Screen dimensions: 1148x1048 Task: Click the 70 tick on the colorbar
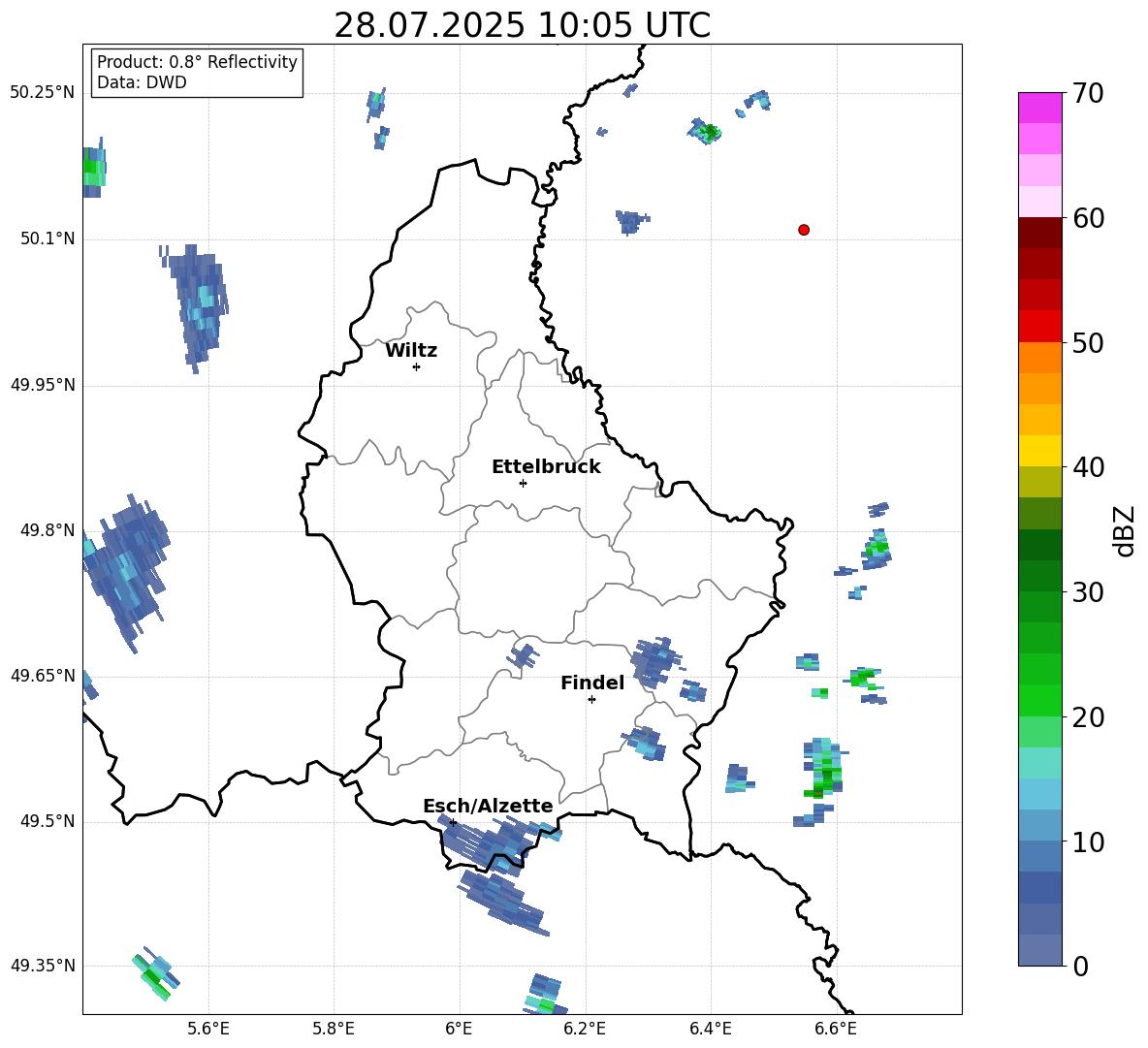coord(1087,93)
